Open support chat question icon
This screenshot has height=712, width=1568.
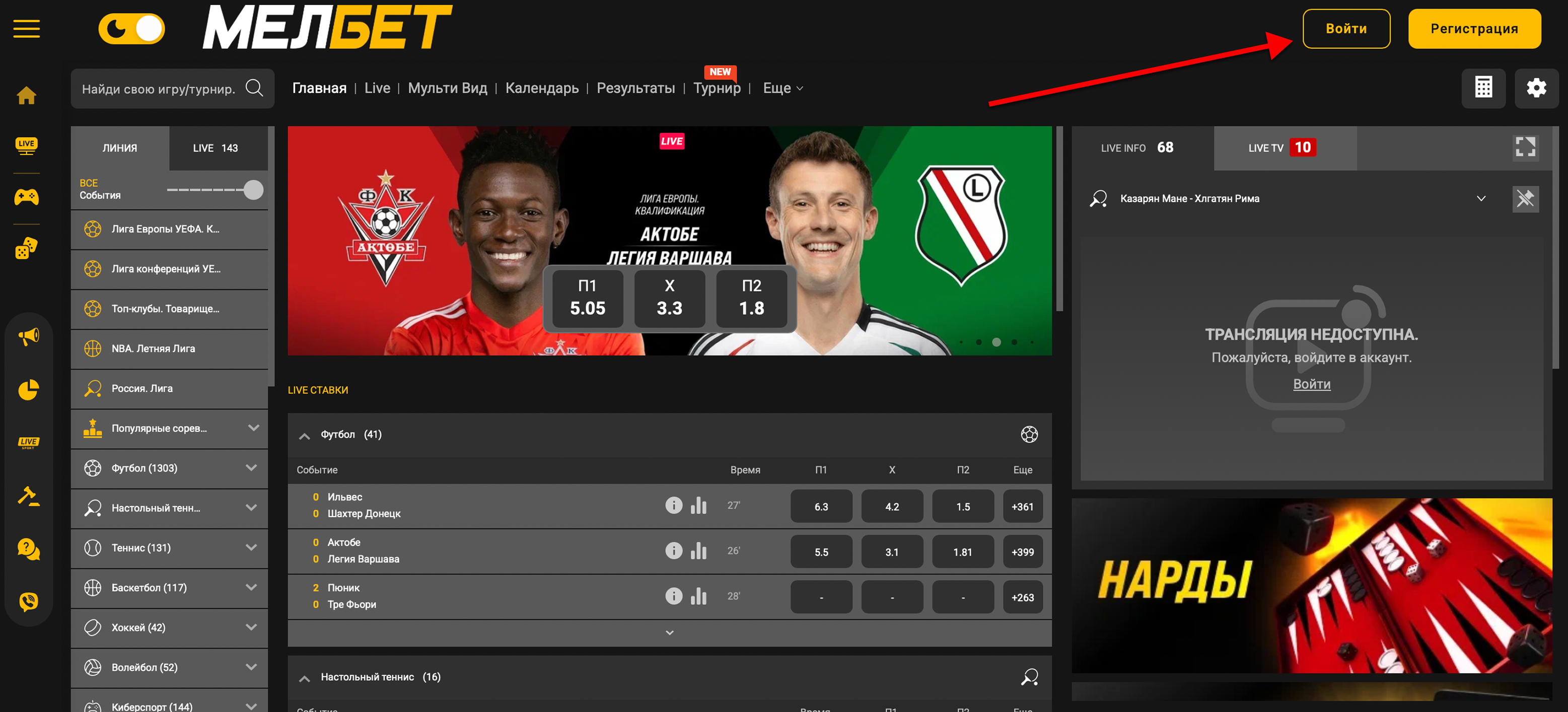tap(28, 549)
